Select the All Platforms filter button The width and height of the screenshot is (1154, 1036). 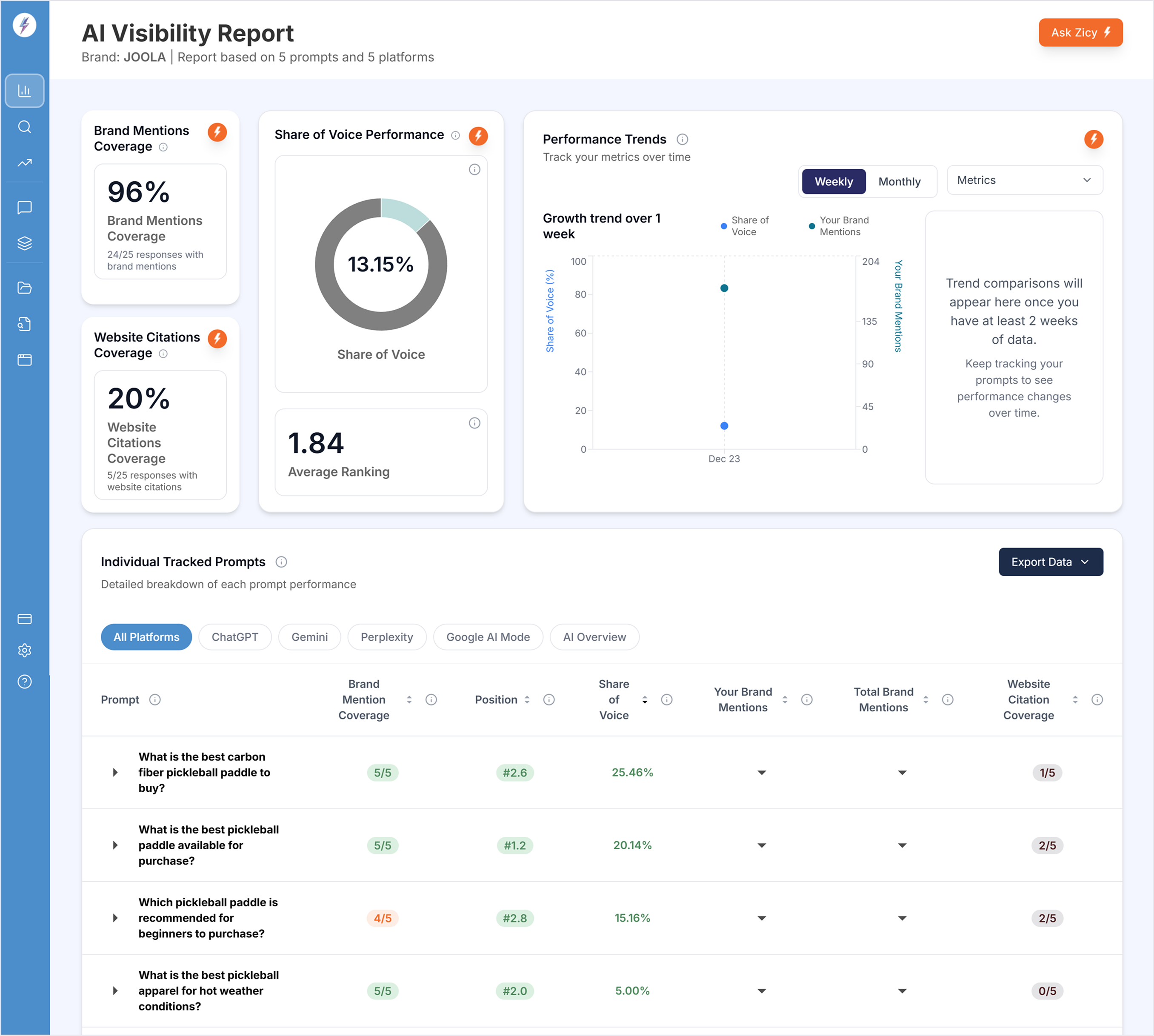(x=146, y=637)
